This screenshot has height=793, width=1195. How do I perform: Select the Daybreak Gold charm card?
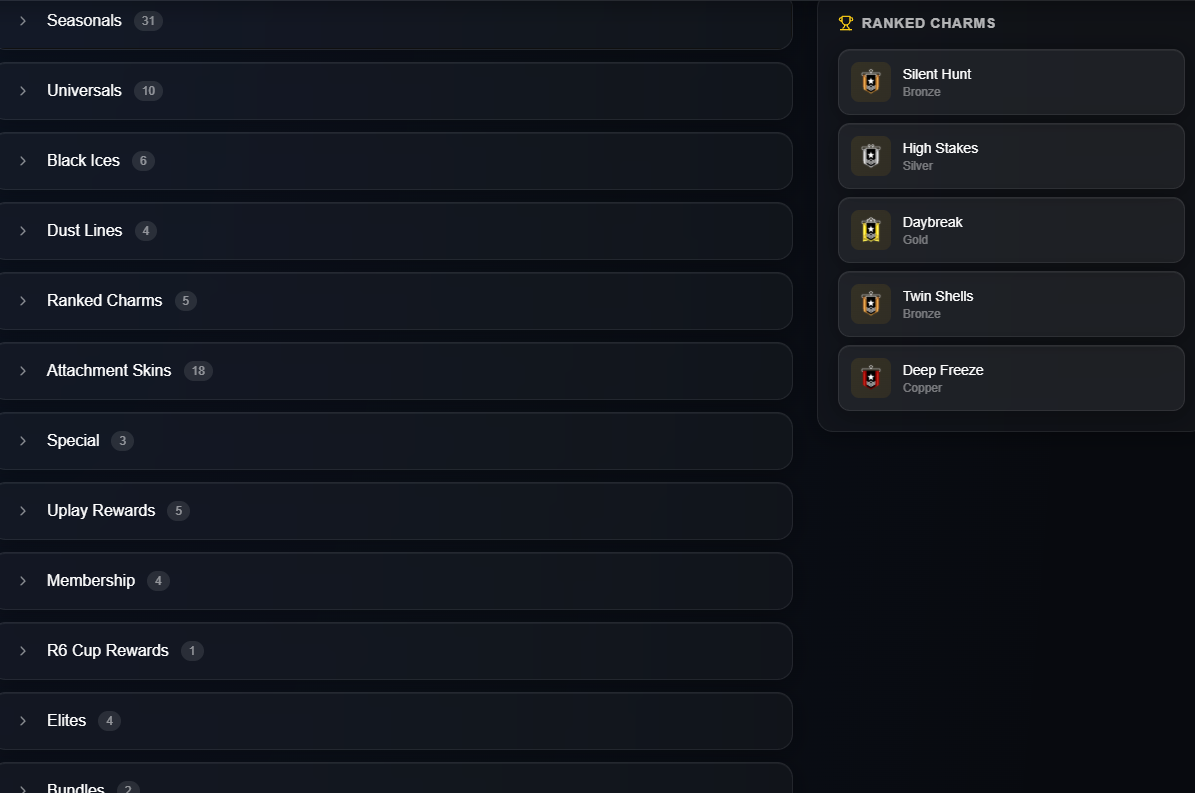1011,230
